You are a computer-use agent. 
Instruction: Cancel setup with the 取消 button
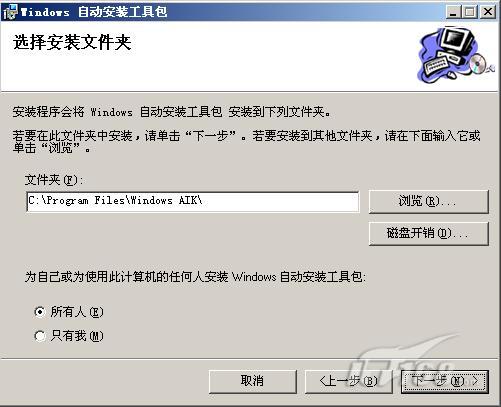tap(252, 381)
